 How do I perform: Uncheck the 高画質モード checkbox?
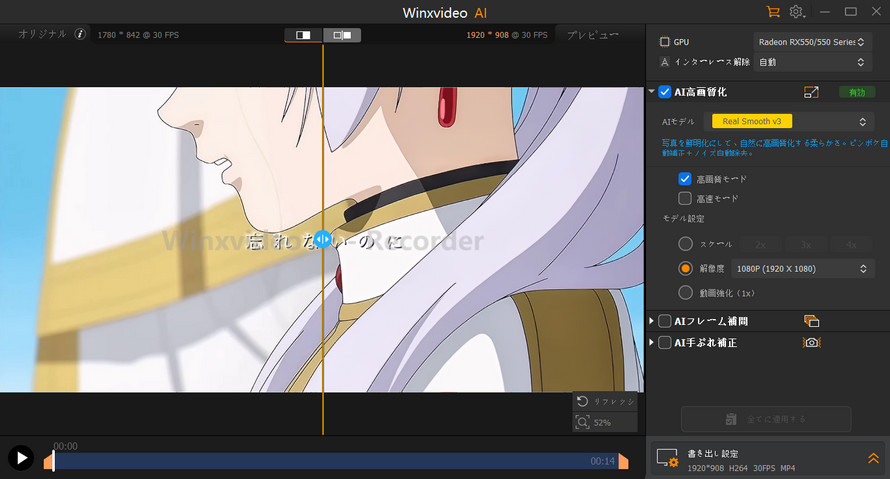pos(685,179)
